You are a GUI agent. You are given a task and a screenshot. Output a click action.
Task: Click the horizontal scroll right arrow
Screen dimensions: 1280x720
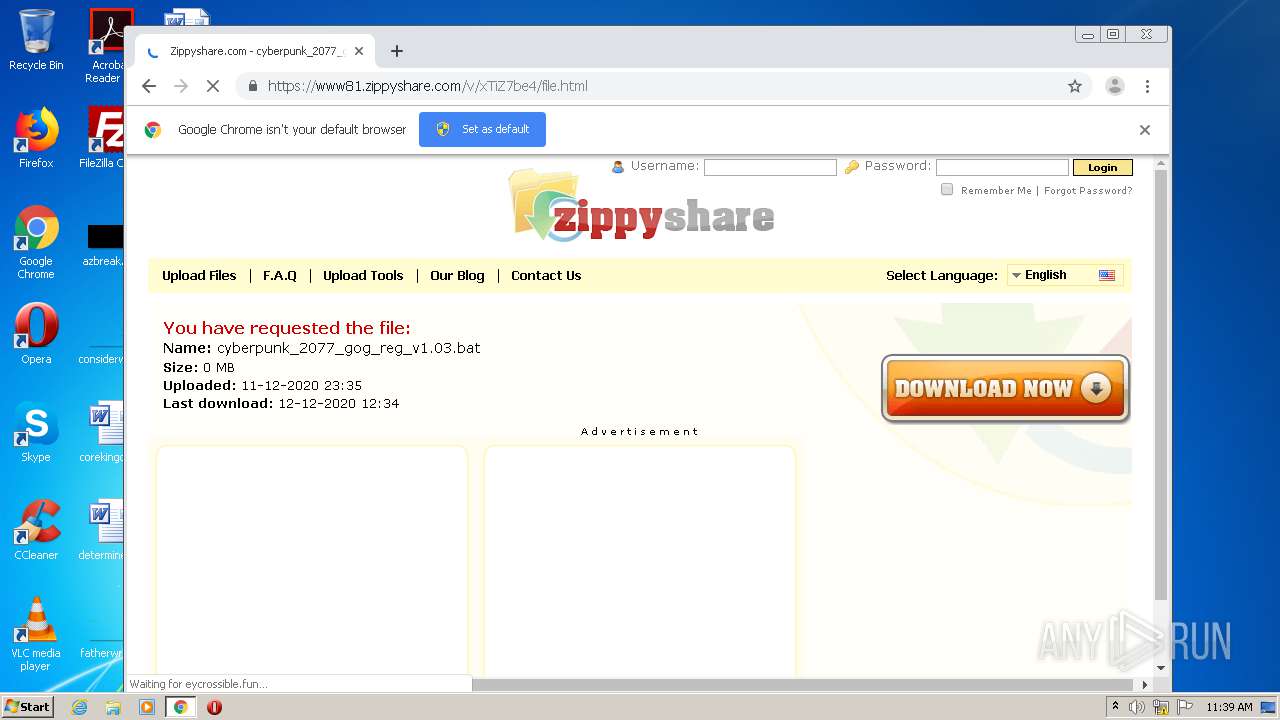click(1145, 684)
